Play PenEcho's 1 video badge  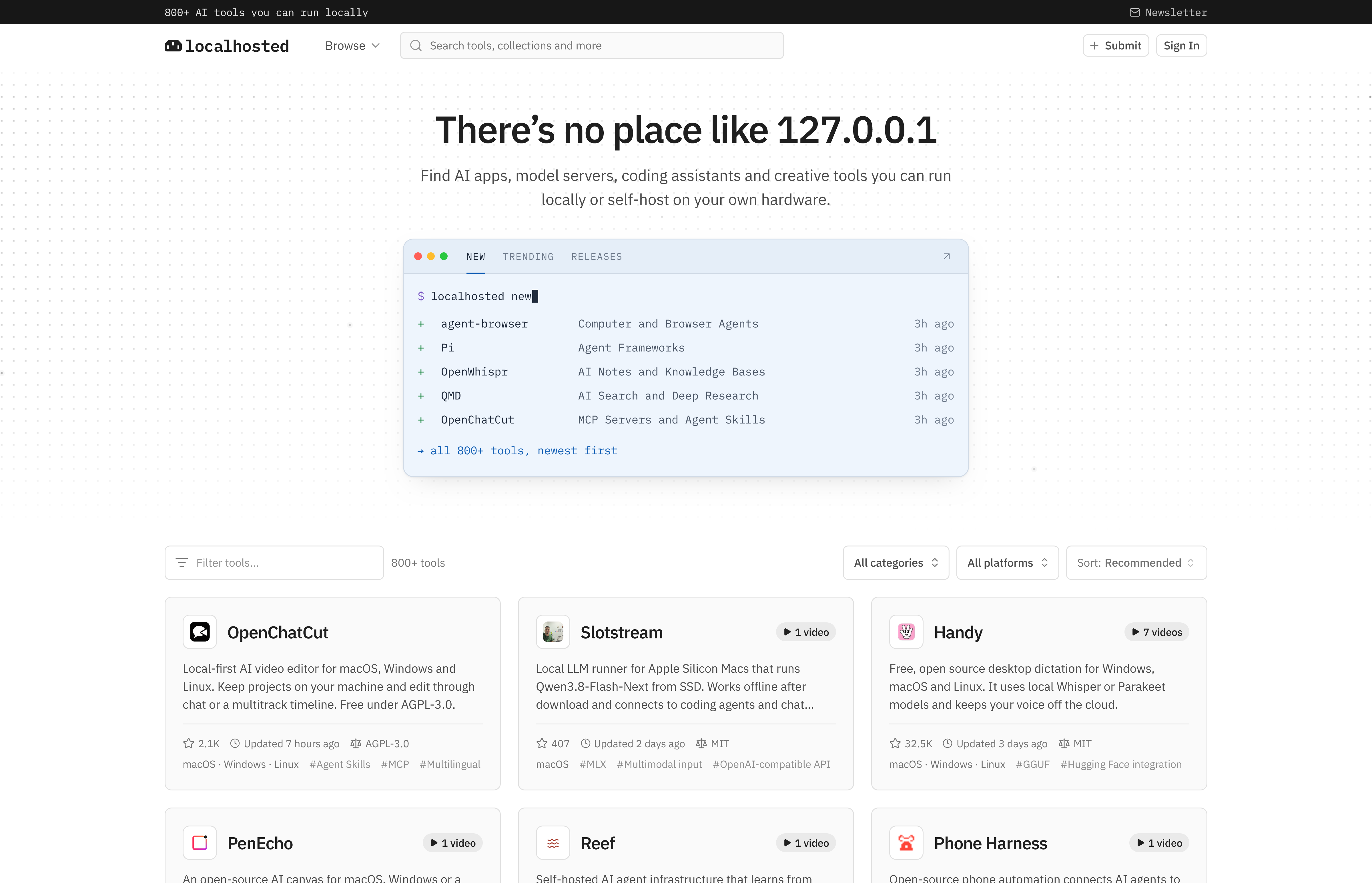[453, 843]
